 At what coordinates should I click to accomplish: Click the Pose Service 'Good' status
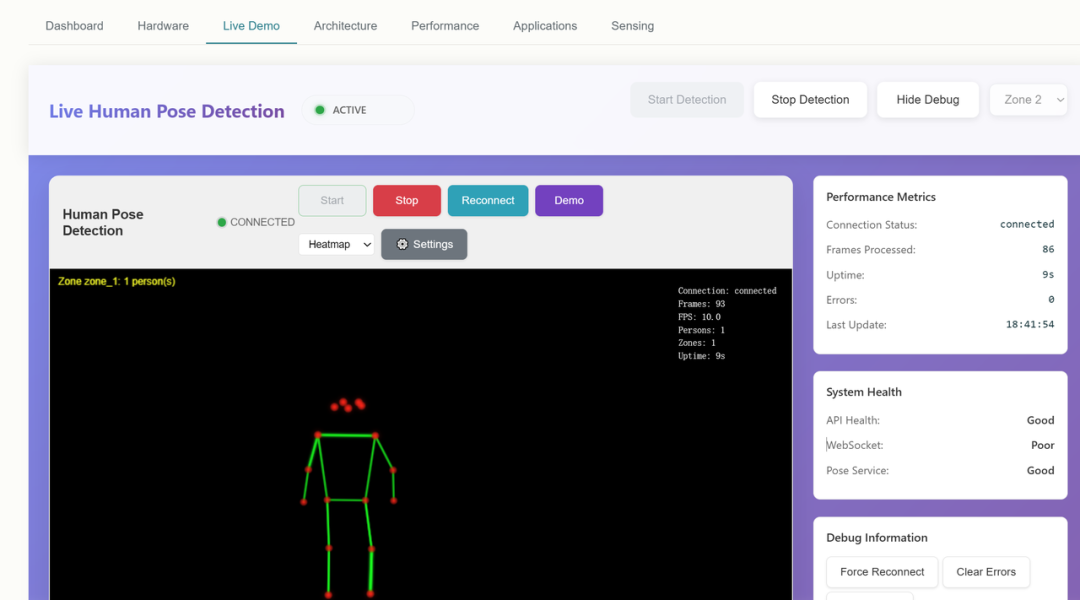(x=1040, y=470)
